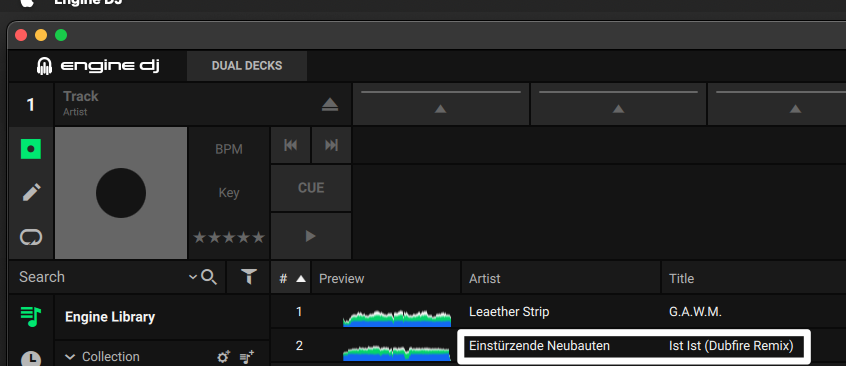Select the green performance mode icon
846x366 pixels.
coord(31,148)
